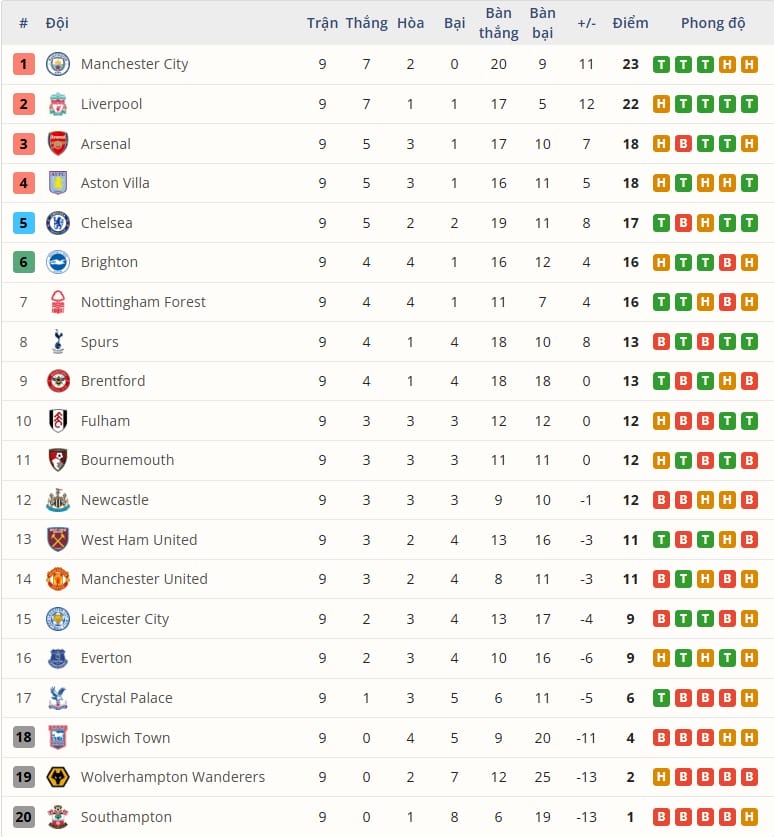Click the Spurs cockerel crest icon
The height and width of the screenshot is (837, 774).
pos(58,342)
